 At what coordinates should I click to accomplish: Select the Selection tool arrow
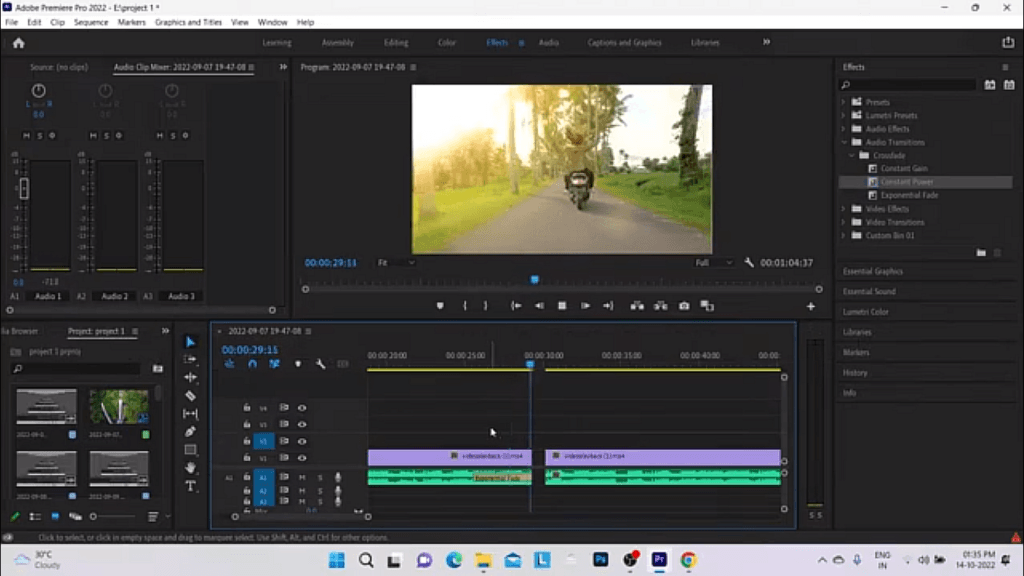190,342
